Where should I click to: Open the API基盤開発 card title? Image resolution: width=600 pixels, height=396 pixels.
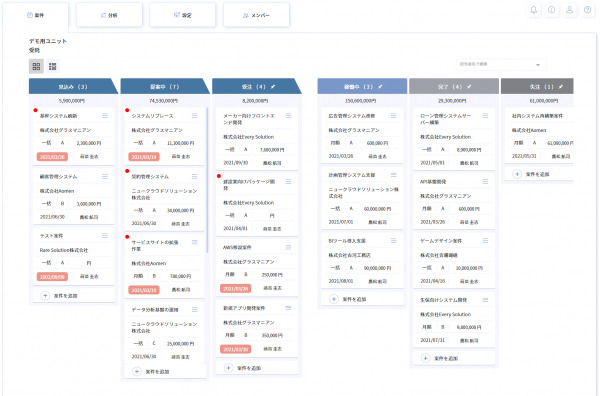pos(433,181)
